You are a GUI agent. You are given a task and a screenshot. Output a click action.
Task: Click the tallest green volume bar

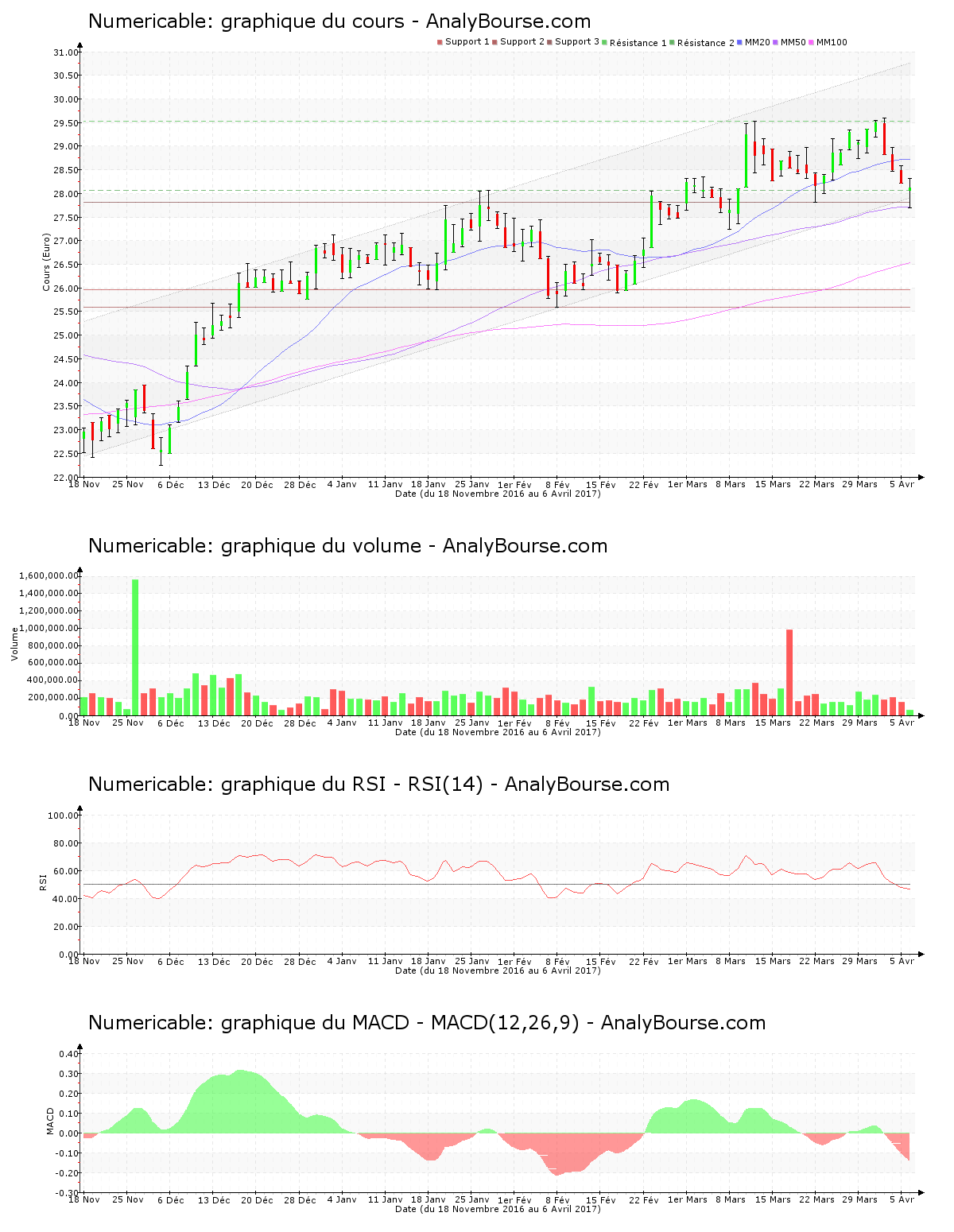[x=135, y=647]
